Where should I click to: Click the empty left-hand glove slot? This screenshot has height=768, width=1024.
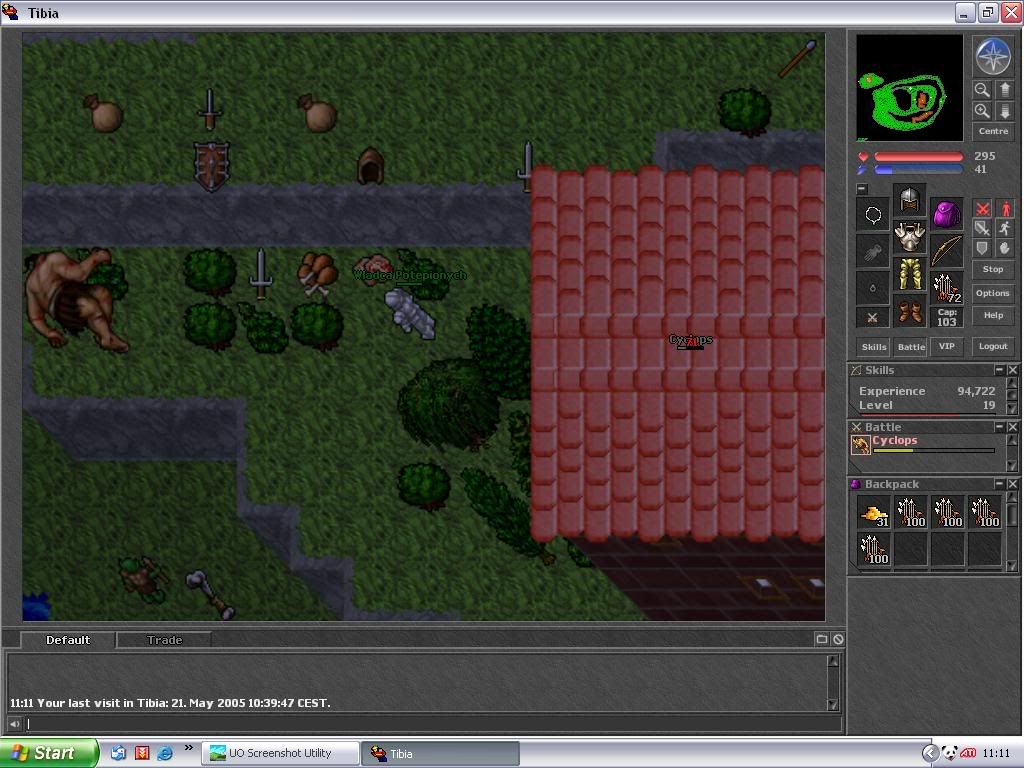click(x=872, y=251)
